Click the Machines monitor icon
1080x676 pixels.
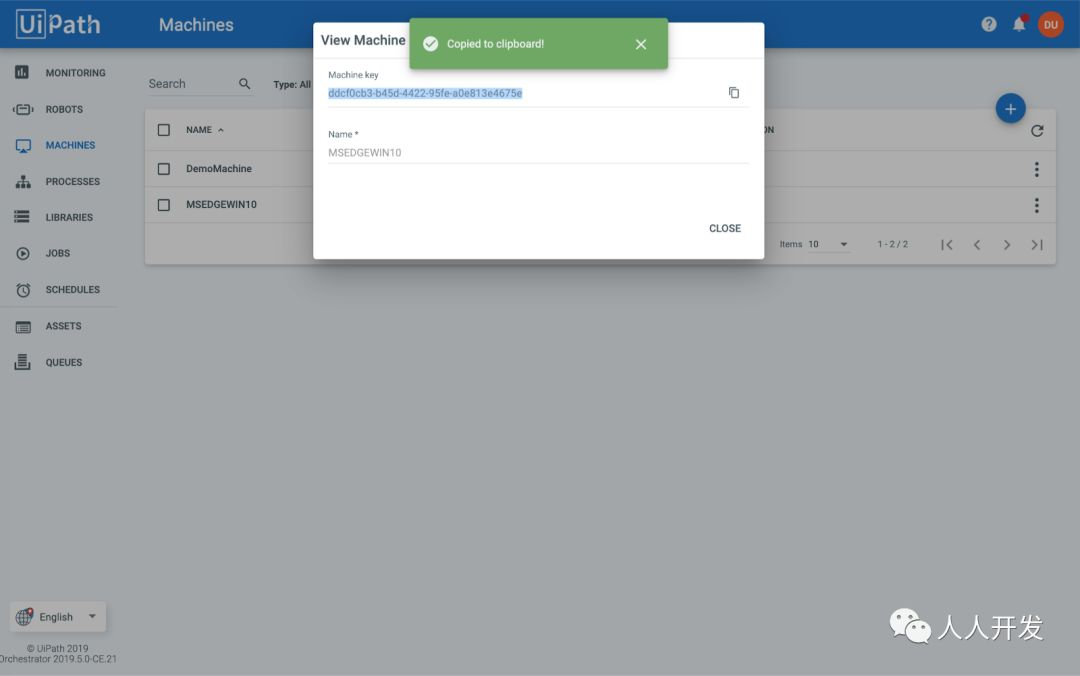click(23, 145)
